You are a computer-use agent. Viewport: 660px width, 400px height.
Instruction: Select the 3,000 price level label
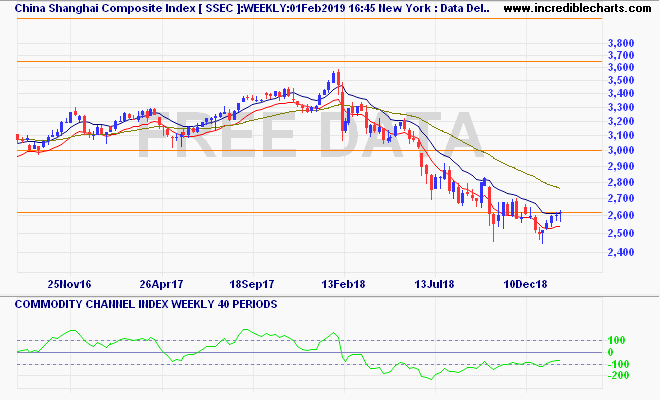point(621,151)
